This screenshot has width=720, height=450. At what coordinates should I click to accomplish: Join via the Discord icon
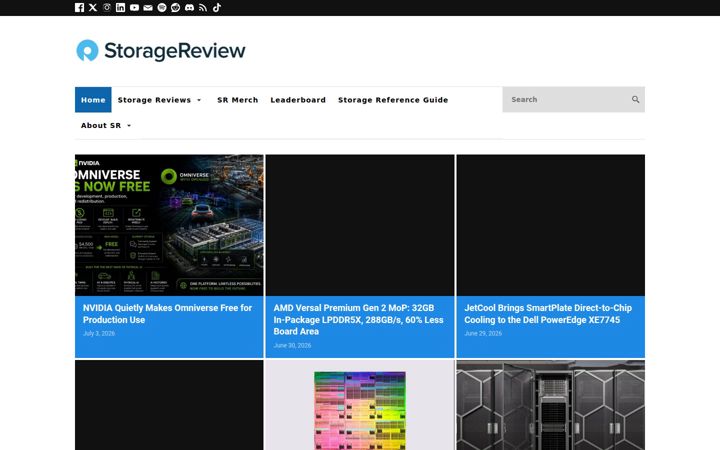(189, 7)
